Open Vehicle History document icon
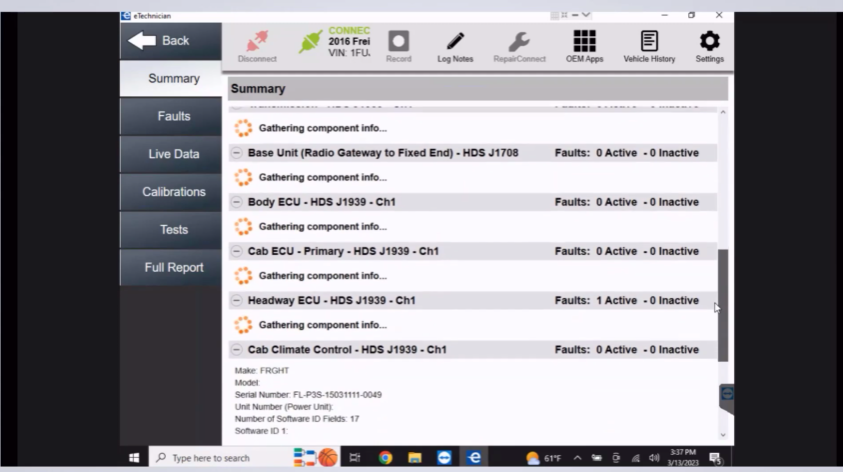 tap(649, 46)
